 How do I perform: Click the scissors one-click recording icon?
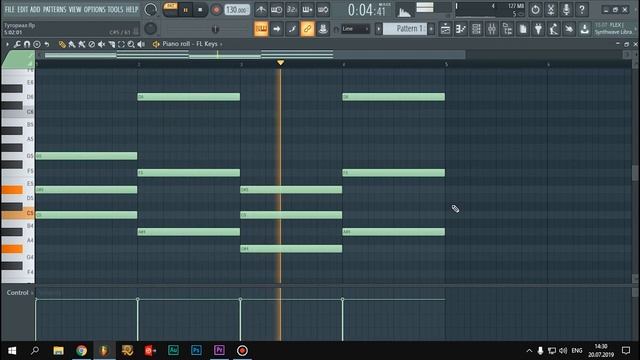pos(551,9)
